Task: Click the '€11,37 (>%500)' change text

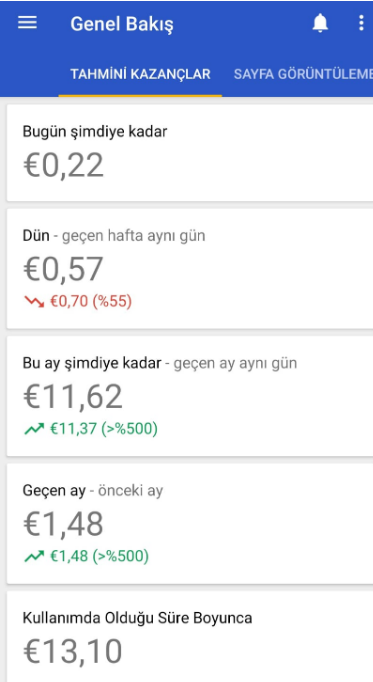Action: pyautogui.click(x=104, y=429)
